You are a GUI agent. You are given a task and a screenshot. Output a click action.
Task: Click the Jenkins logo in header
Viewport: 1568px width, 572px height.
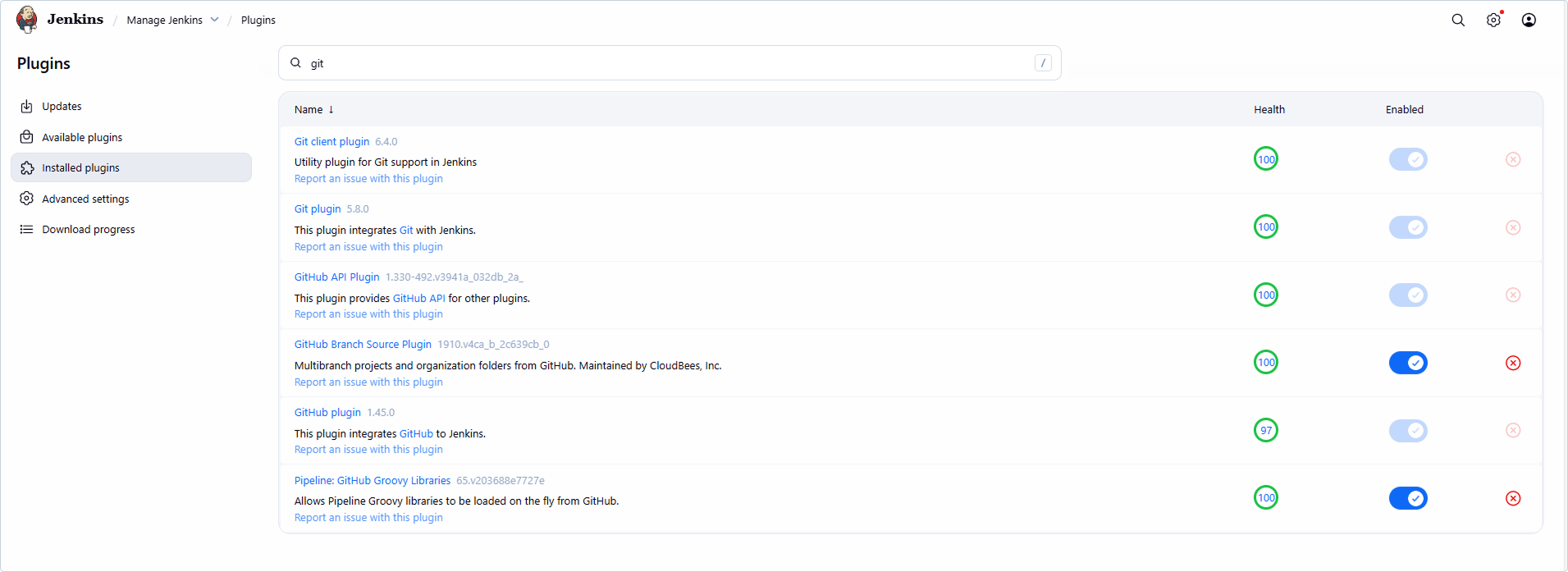click(27, 19)
